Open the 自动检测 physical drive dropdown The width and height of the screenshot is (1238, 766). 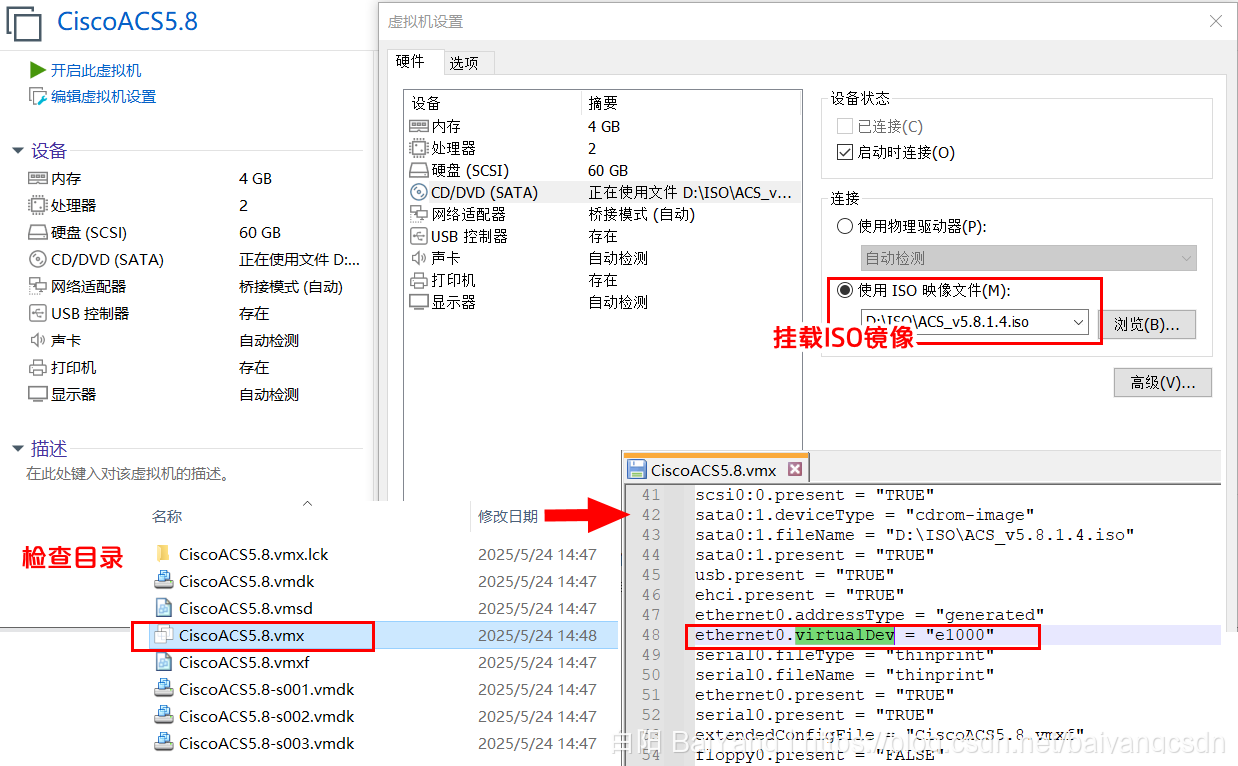(1029, 258)
